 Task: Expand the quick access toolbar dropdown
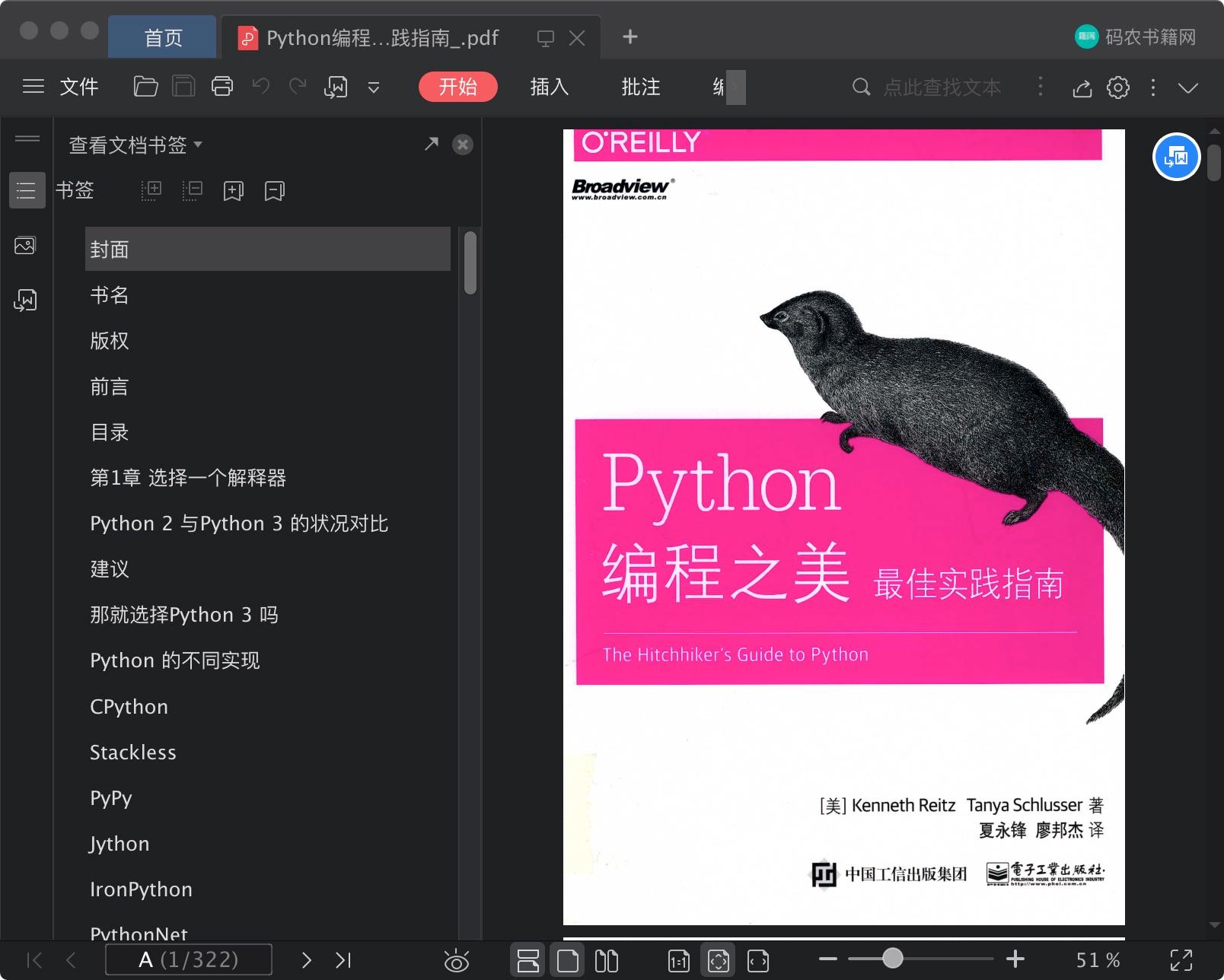(374, 87)
